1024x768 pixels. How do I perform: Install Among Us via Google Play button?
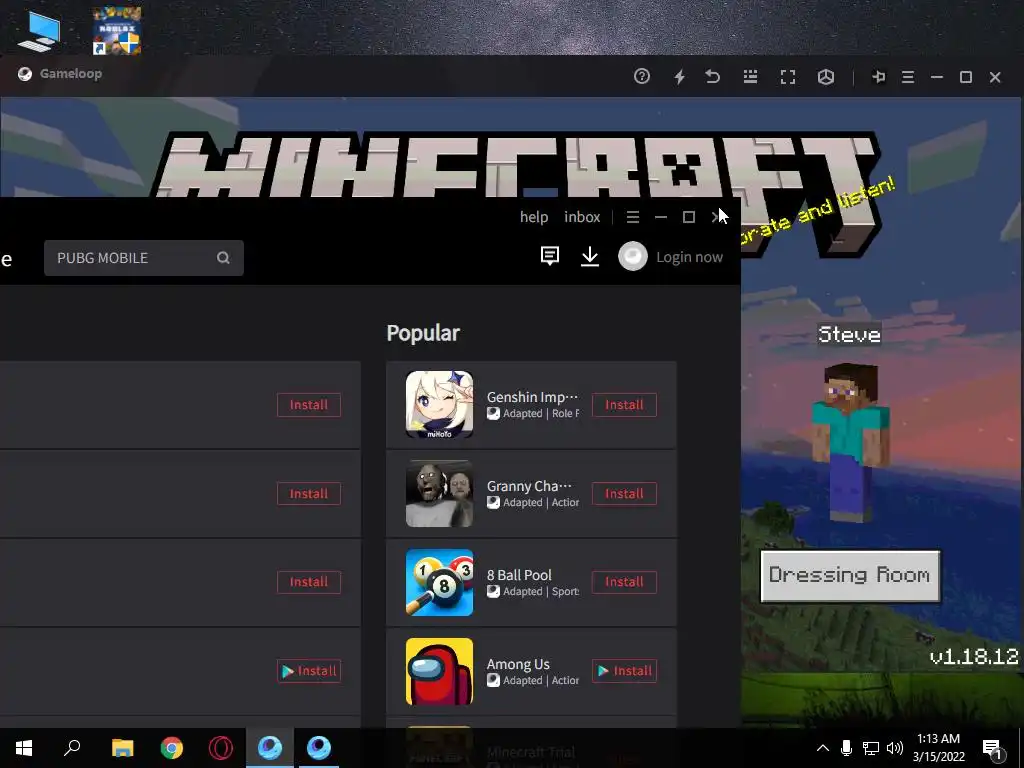coord(624,671)
